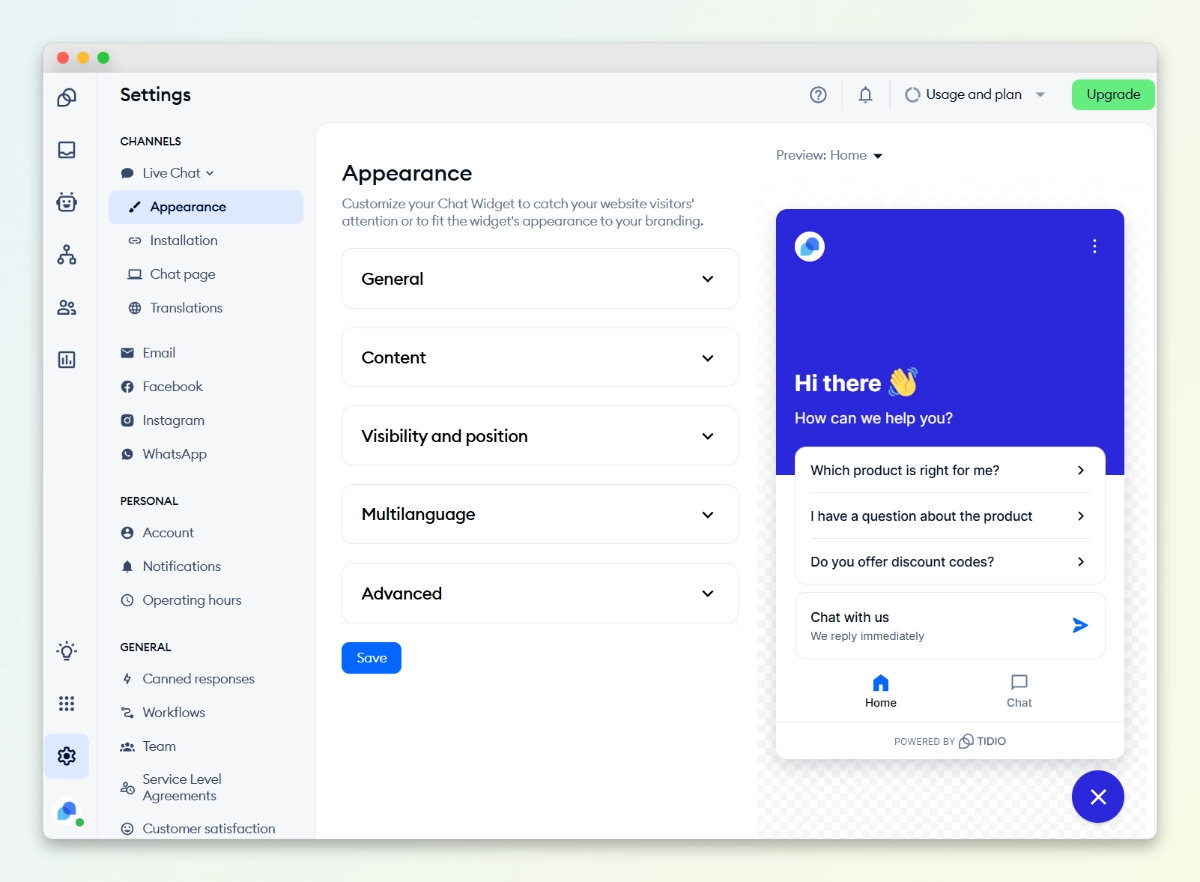Click the green Upgrade button
This screenshot has width=1200, height=882.
coord(1113,95)
